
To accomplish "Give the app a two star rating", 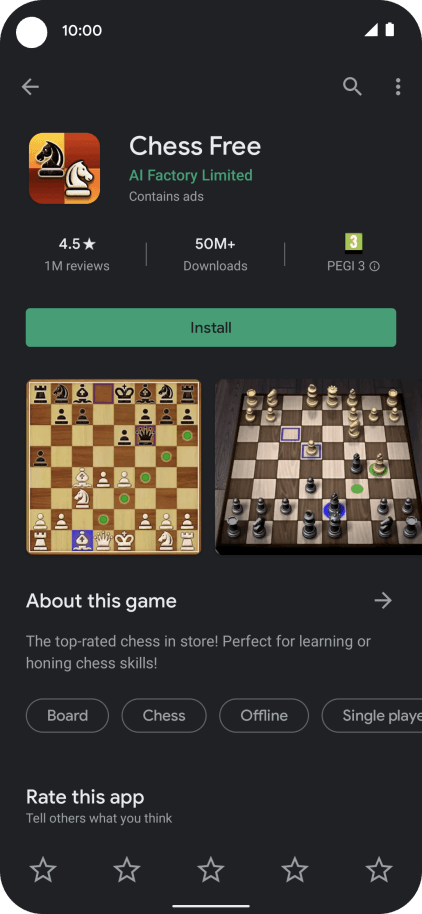I will point(127,870).
